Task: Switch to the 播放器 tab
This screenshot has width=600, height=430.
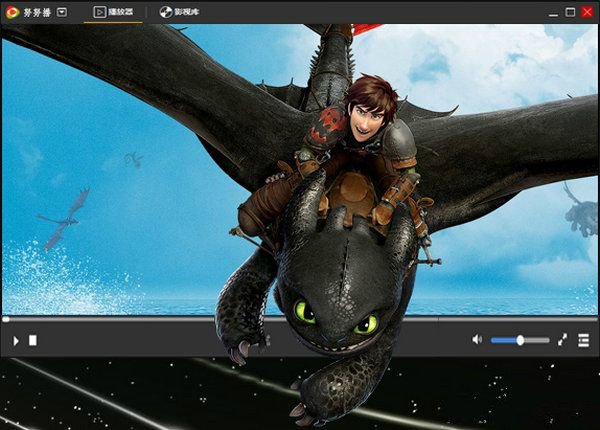Action: click(122, 12)
